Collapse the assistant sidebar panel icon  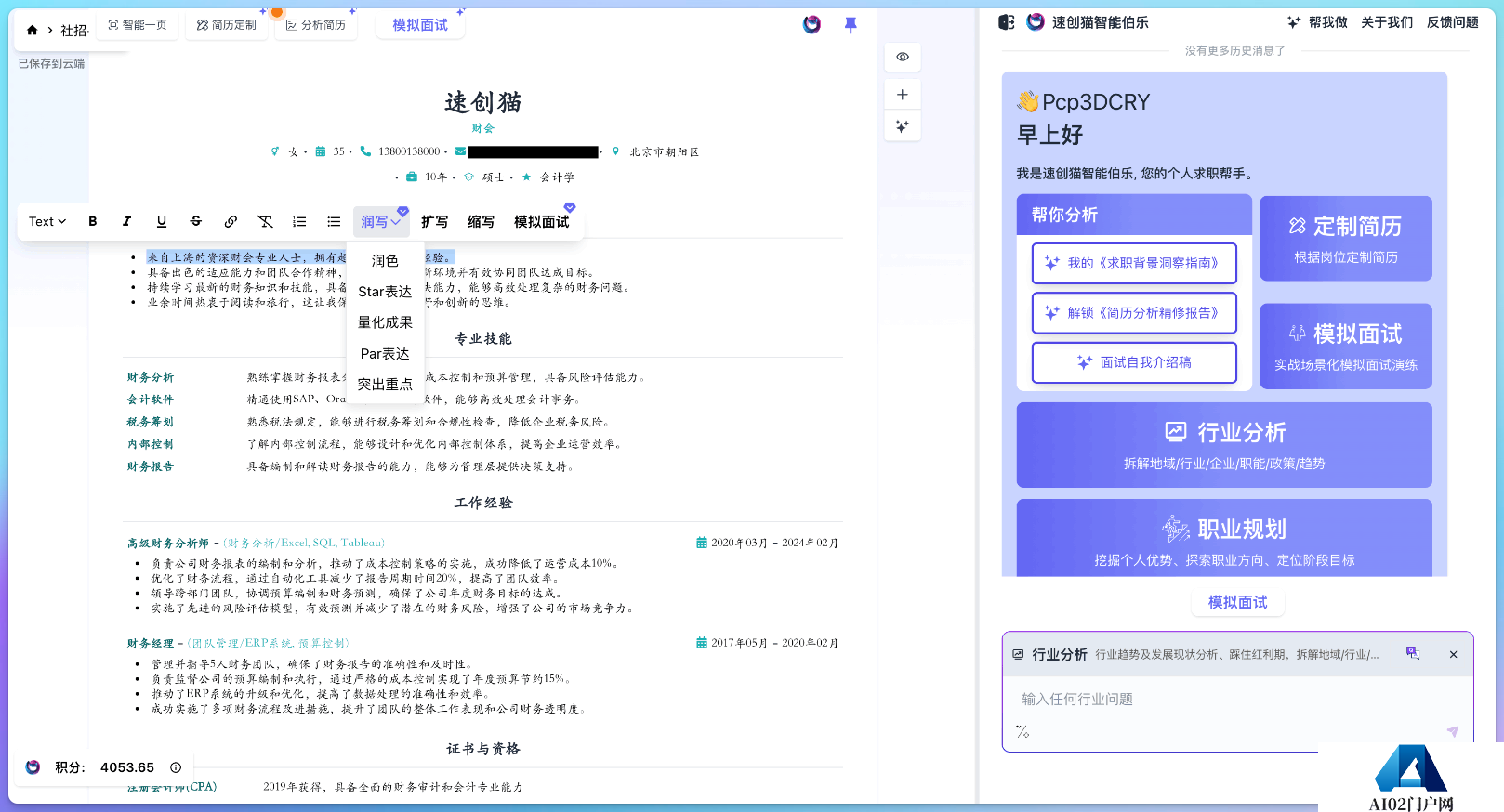[1007, 22]
